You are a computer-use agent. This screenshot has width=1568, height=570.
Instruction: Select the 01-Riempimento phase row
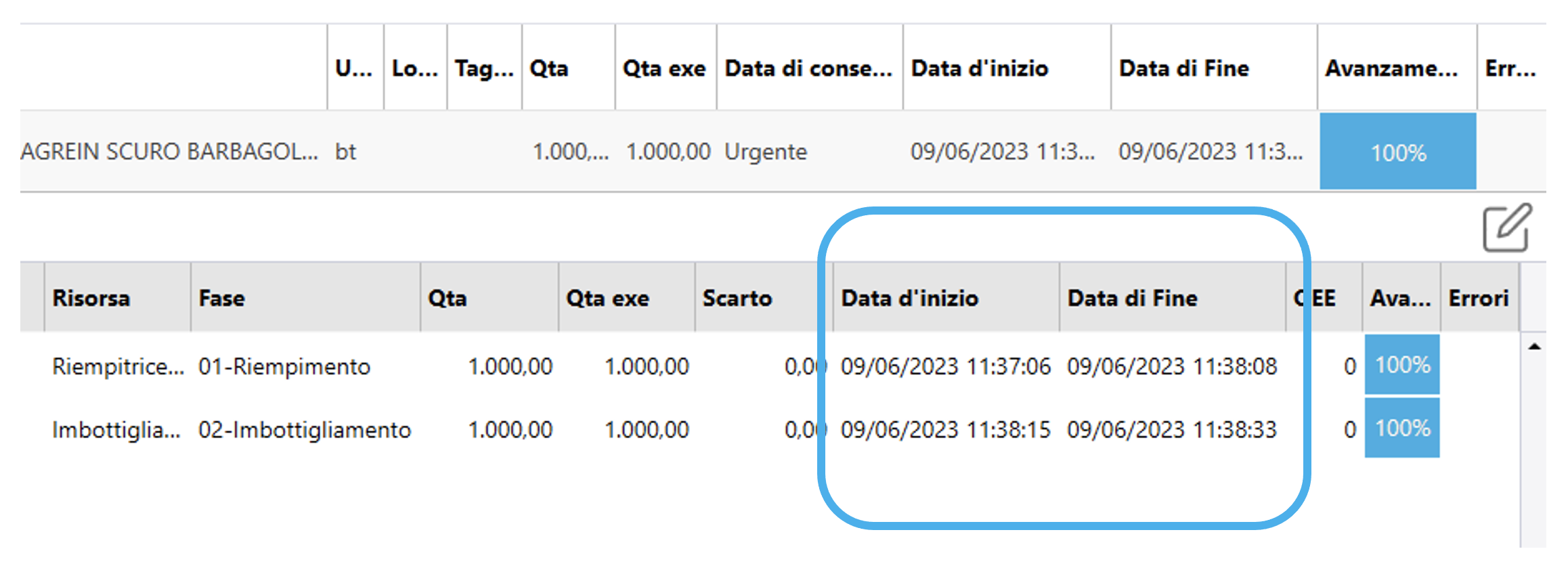coord(770,366)
